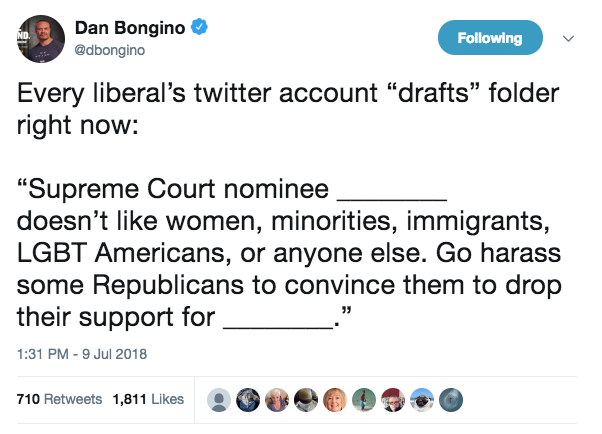Open the @dbongino handle link
This screenshot has height=434, width=602.
click(109, 50)
